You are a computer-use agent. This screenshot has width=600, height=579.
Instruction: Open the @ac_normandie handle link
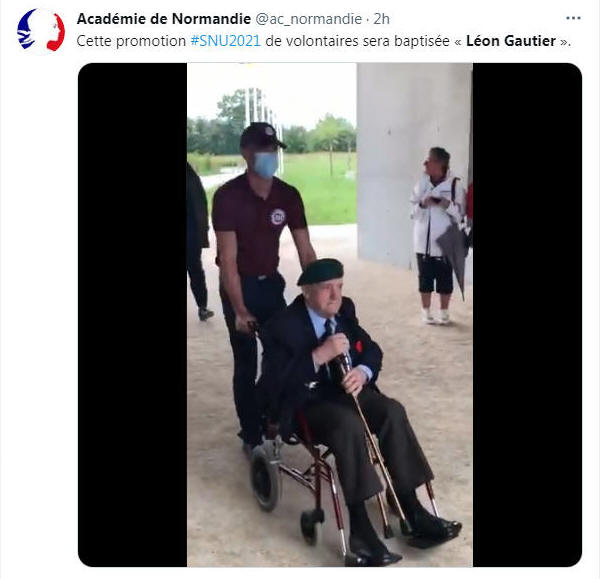tap(308, 19)
